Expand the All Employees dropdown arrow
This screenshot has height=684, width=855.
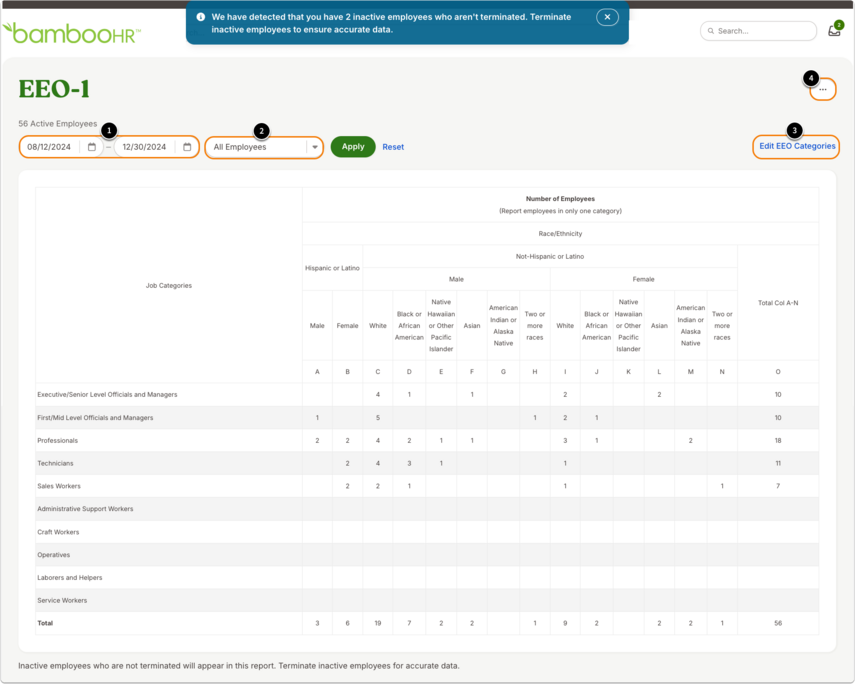pos(315,147)
